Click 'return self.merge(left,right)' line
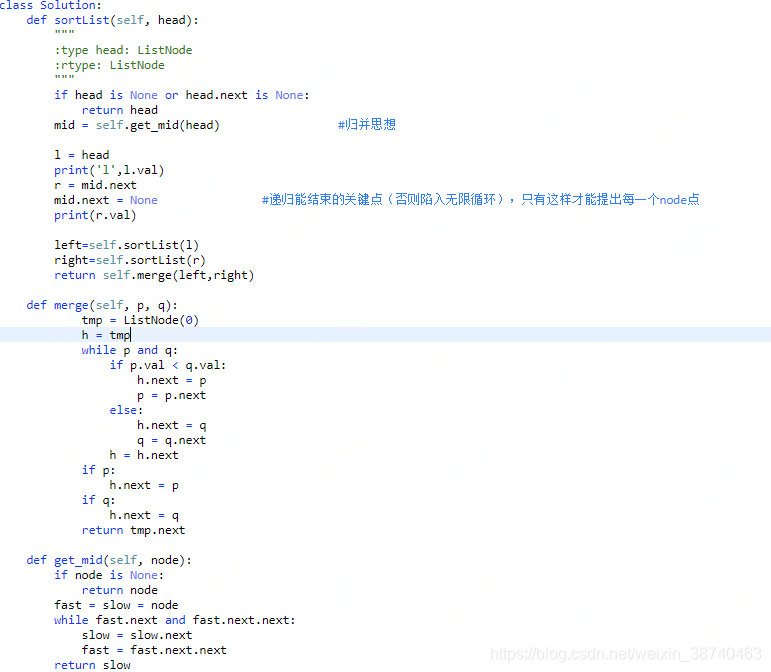 click(x=154, y=275)
